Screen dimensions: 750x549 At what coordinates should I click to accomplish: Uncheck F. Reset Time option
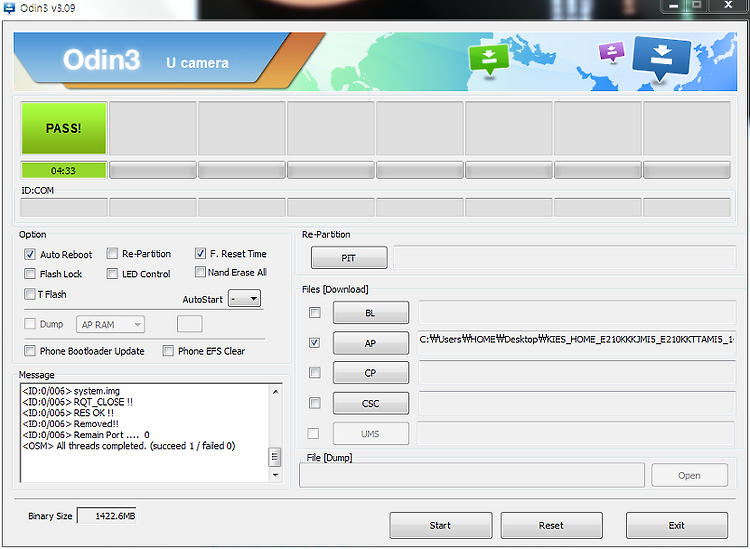[200, 253]
